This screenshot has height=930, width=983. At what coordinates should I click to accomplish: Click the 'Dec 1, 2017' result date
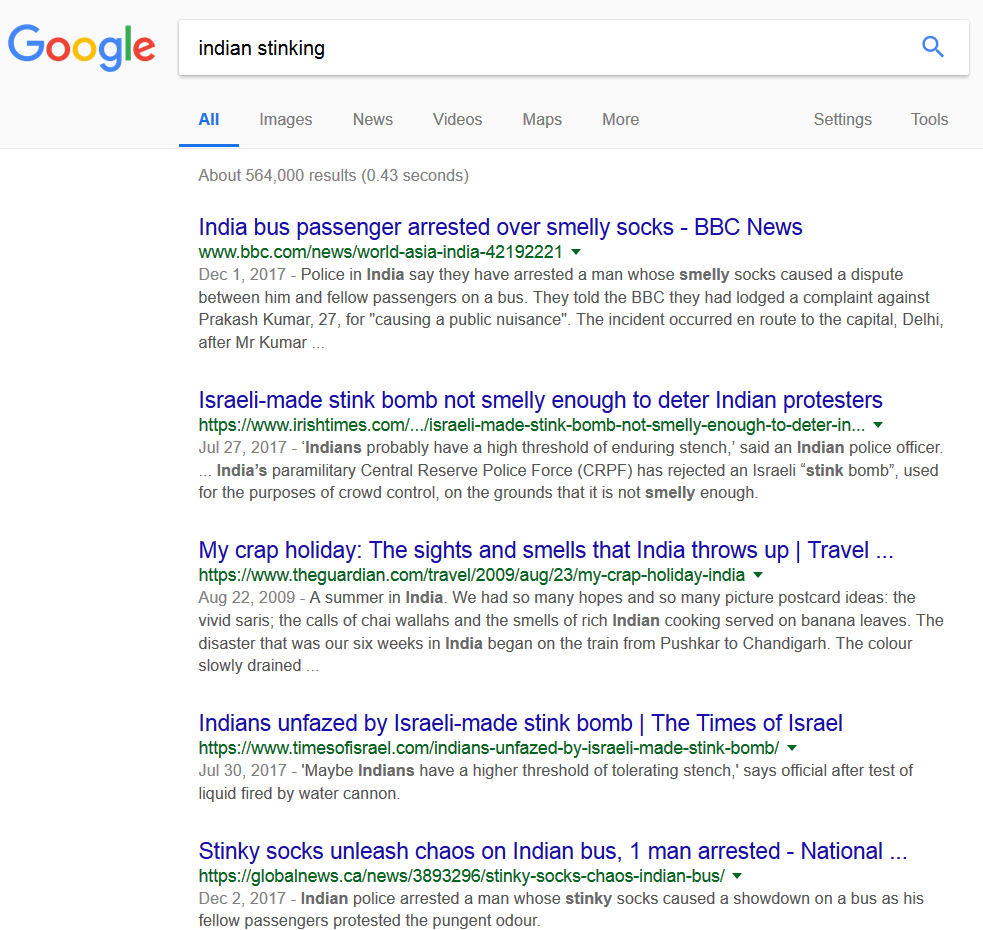(x=242, y=275)
